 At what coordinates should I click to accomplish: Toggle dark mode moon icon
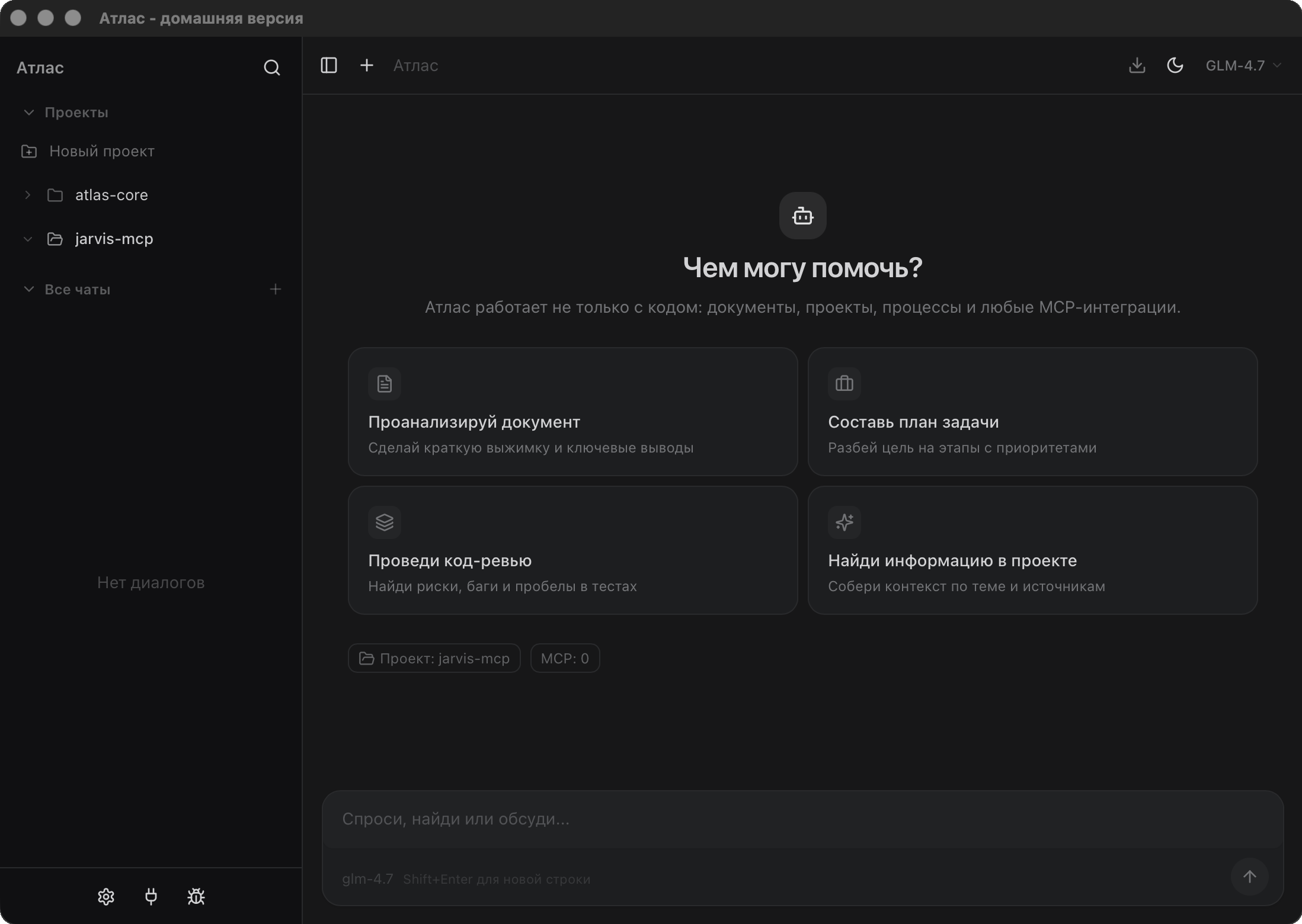[x=1175, y=65]
